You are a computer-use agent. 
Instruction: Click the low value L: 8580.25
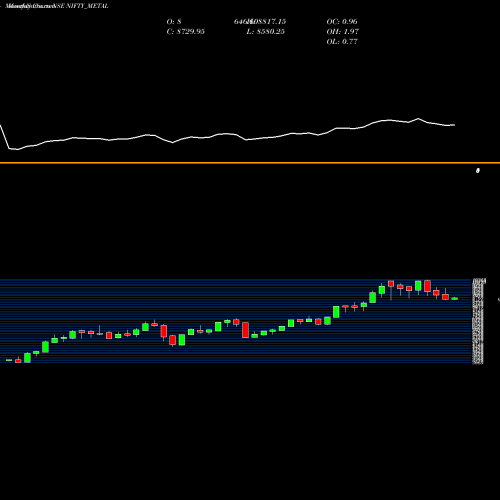(x=266, y=32)
